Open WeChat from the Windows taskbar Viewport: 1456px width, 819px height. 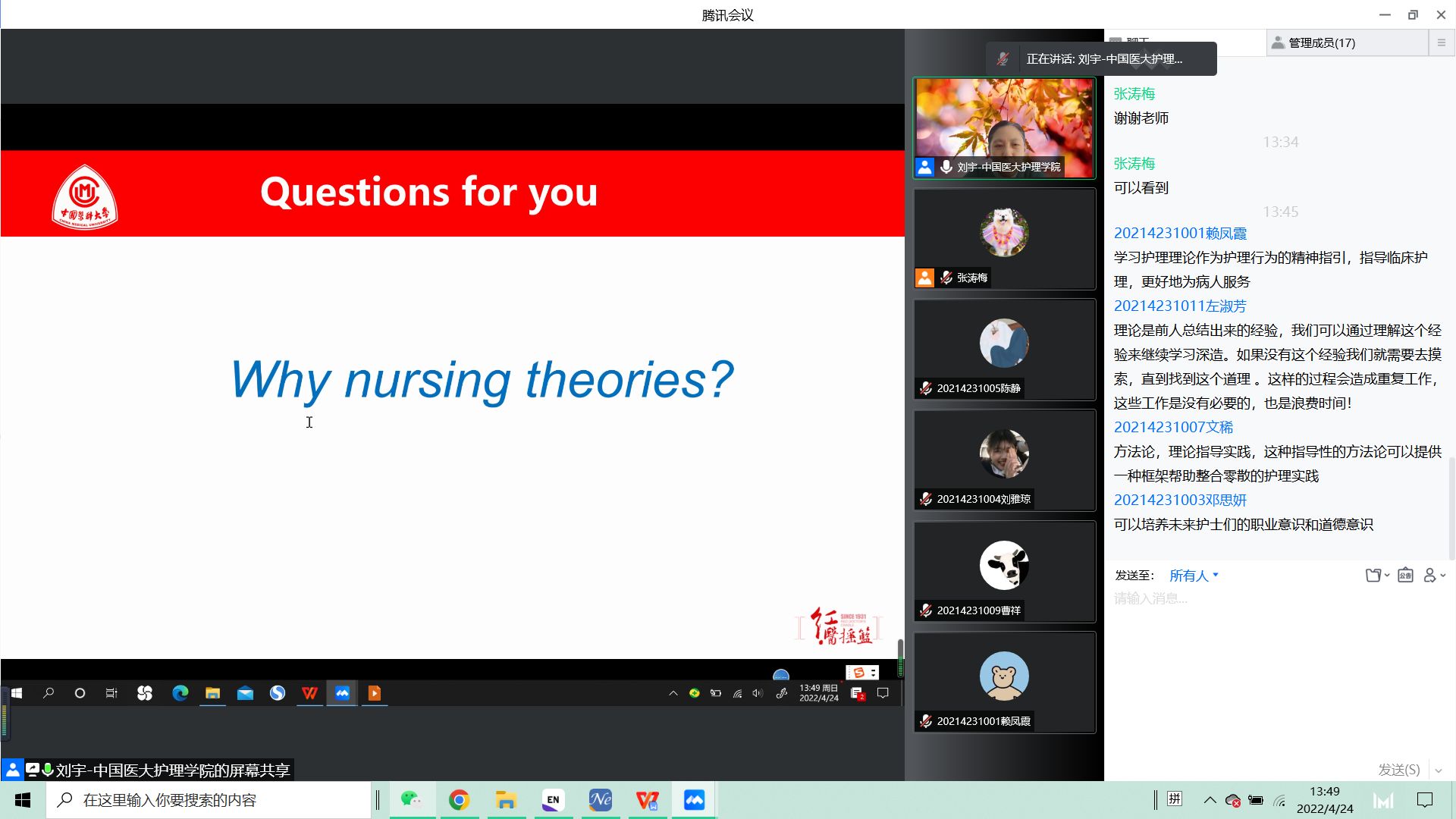(412, 800)
